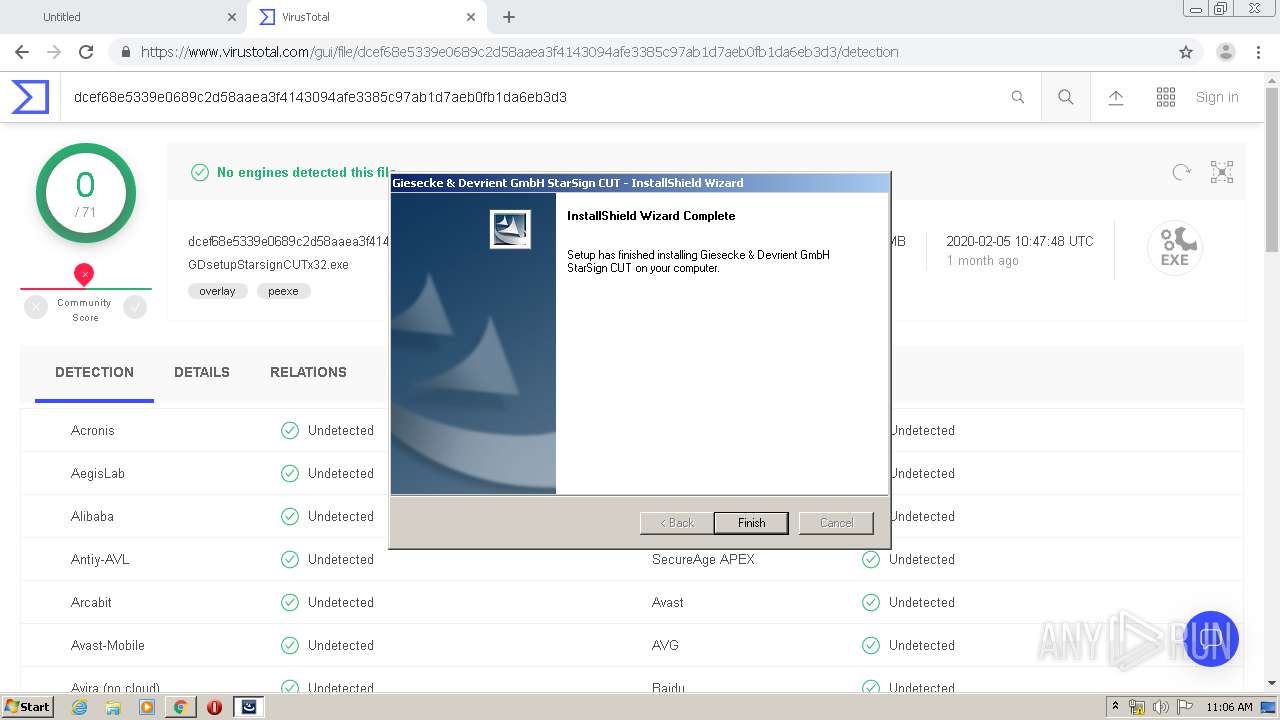Click the 2020-02-05 scan date text

click(1020, 241)
